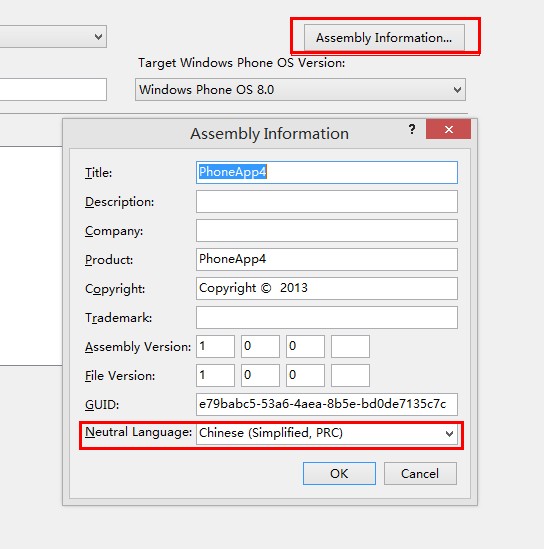Click File Version second number box

260,375
